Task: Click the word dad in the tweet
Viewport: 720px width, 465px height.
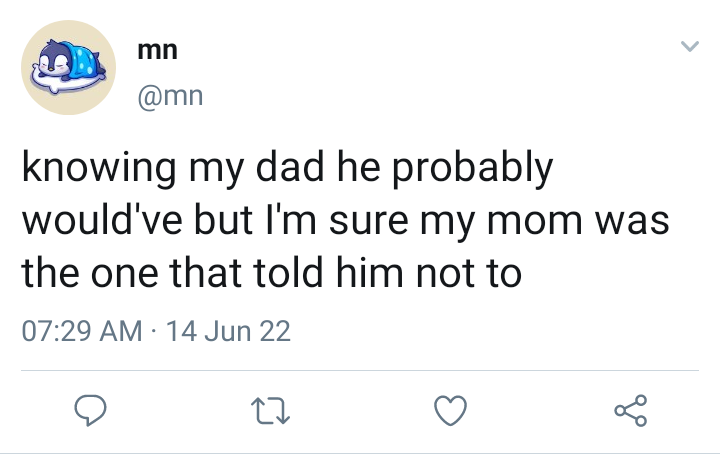Action: [290, 166]
